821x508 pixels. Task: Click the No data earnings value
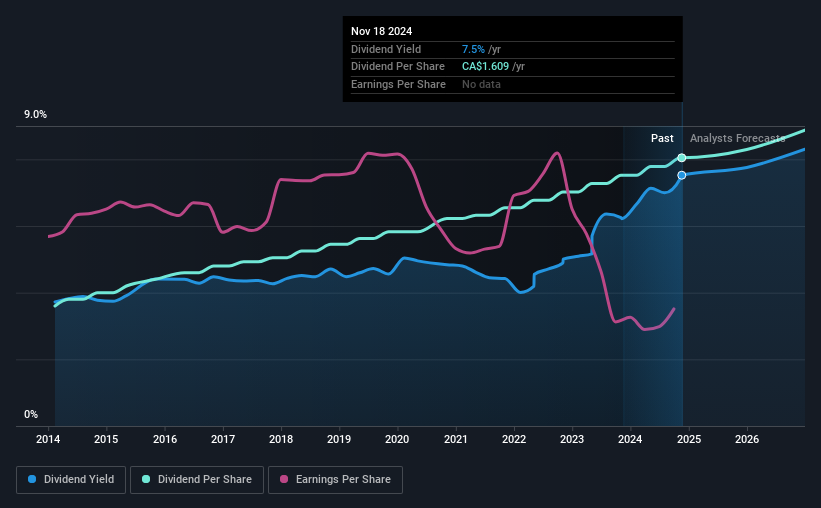481,84
